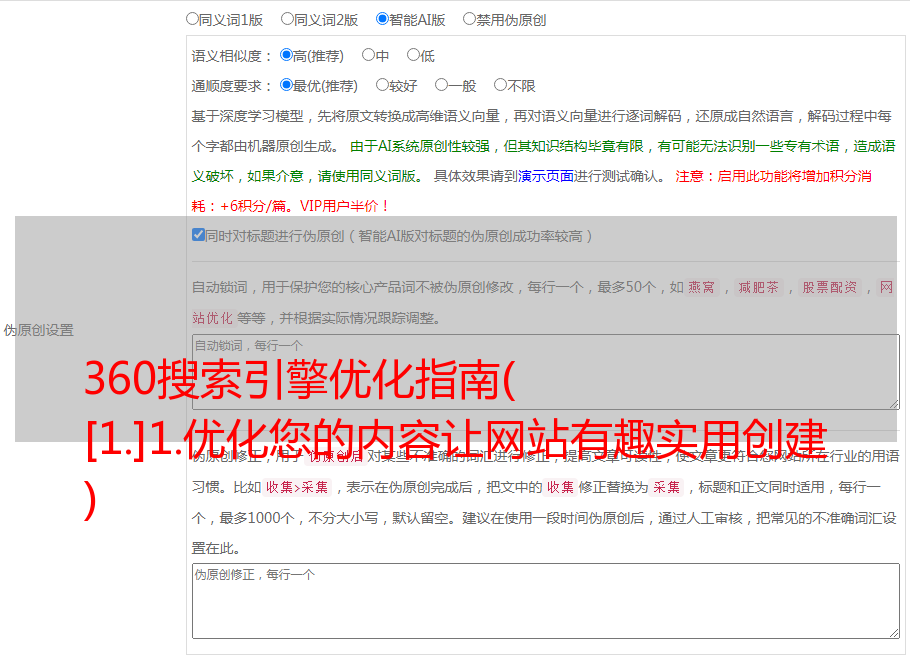
Task: Set 语义相似度 to 高(推荐)
Action: (286, 55)
